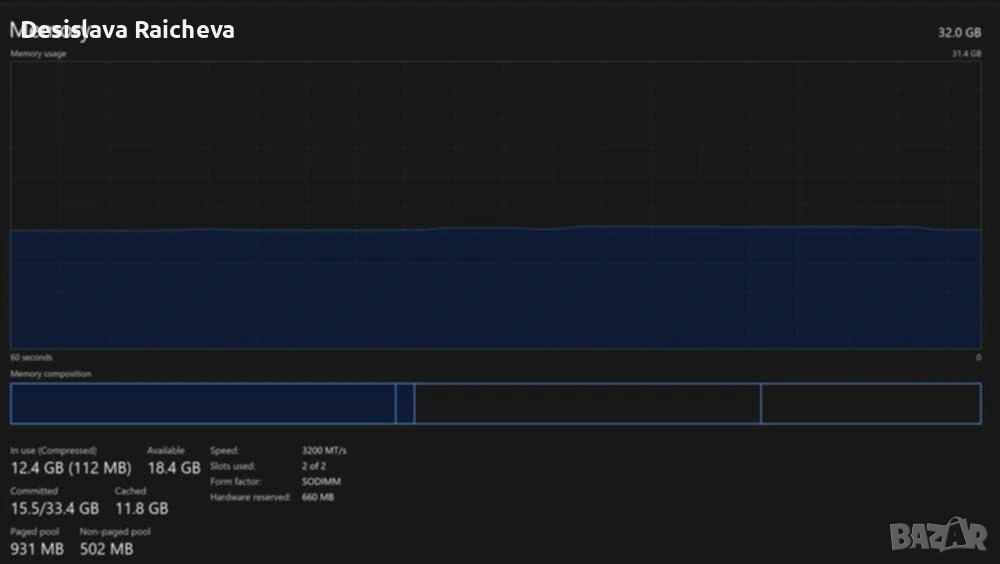Viewport: 1000px width, 564px height.
Task: Select the Available 18.4 GB value
Action: 174,468
